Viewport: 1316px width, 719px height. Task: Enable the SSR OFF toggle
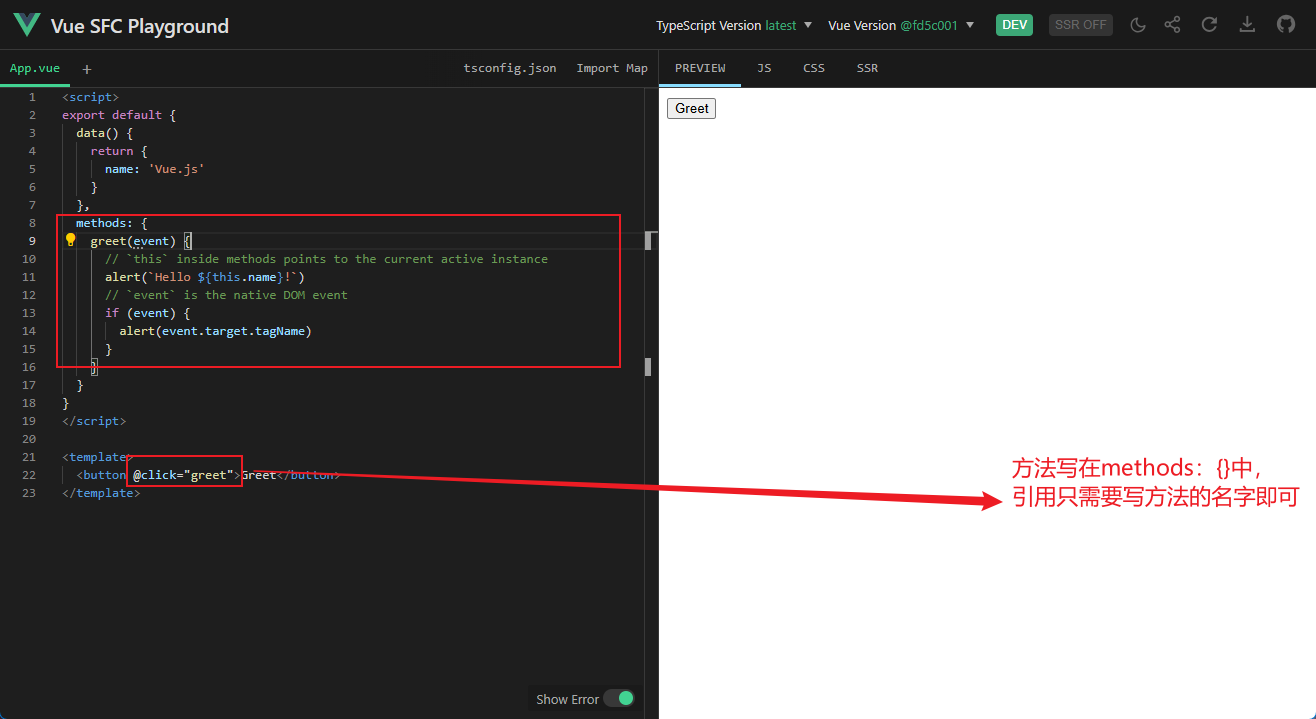click(1081, 25)
